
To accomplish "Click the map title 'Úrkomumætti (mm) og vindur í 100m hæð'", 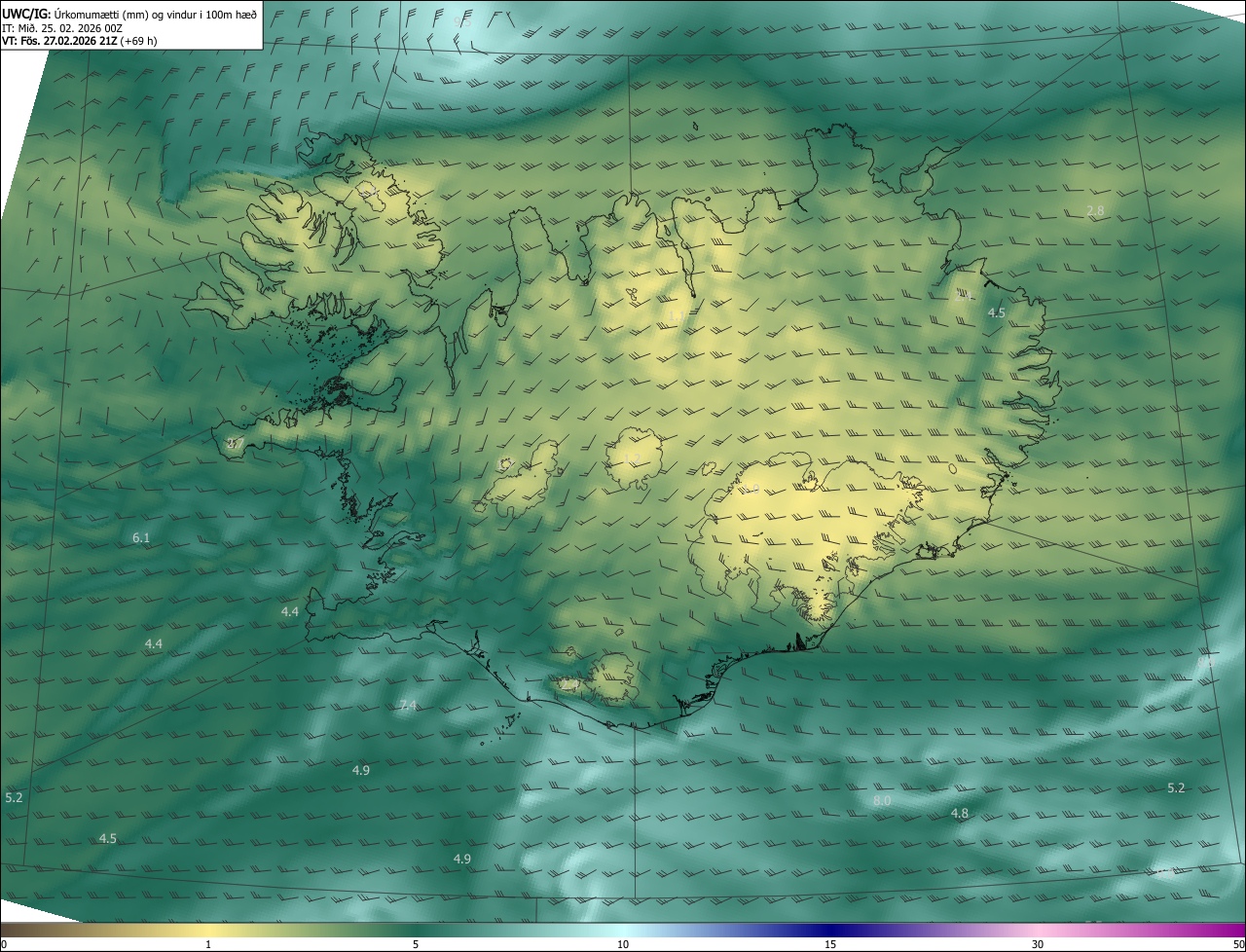I will 155,14.
